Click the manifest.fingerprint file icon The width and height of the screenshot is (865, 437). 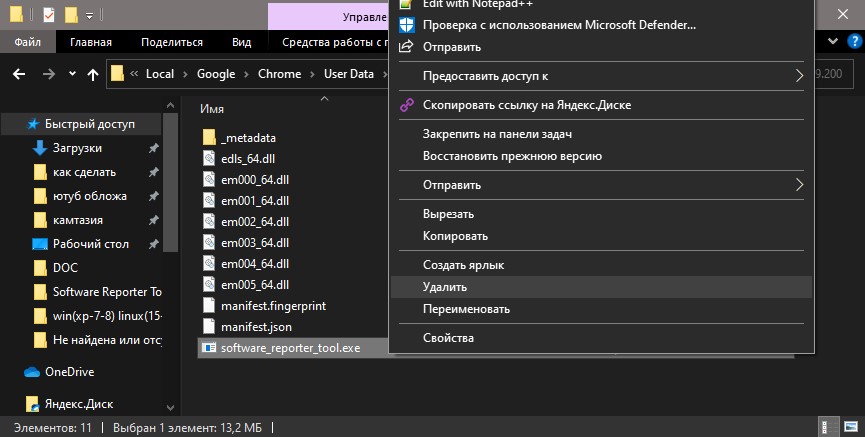(x=209, y=306)
